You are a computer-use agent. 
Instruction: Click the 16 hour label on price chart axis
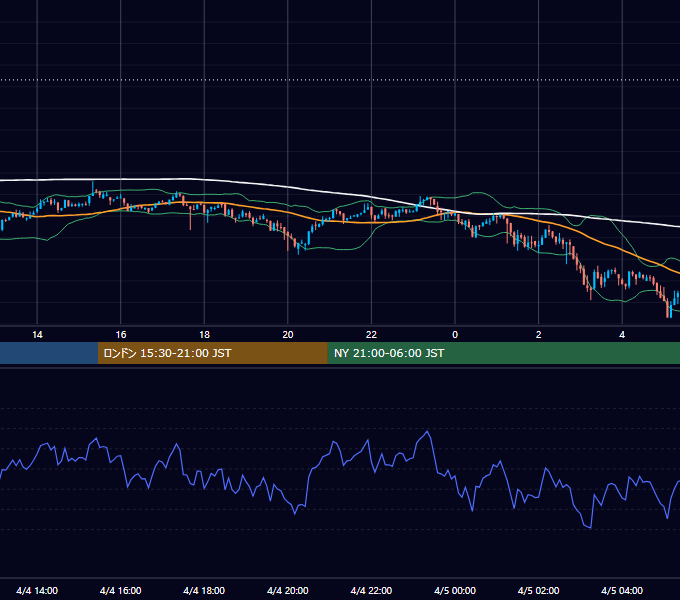121,335
